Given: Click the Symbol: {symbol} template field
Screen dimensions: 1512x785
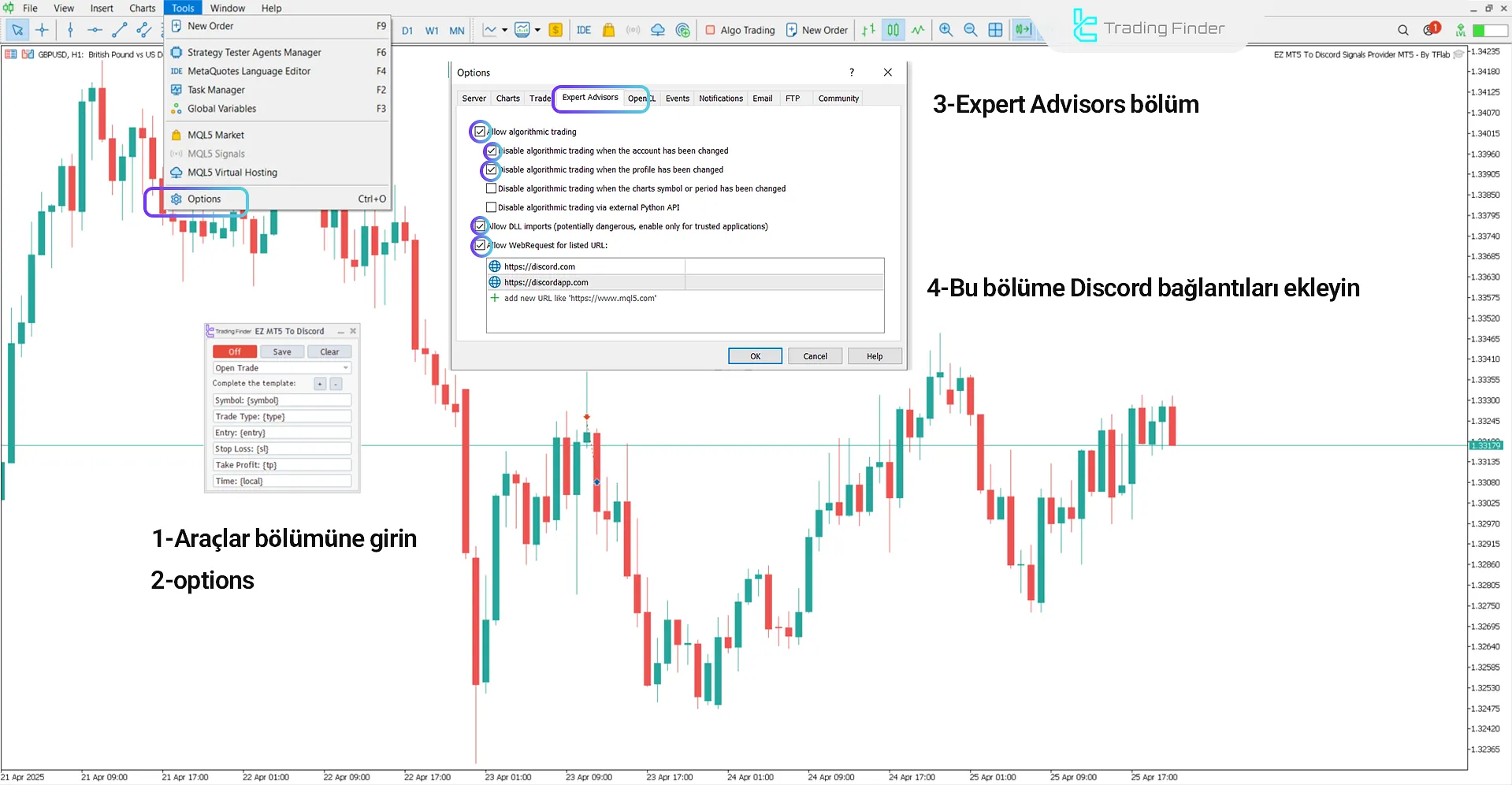Looking at the screenshot, I should 282,400.
